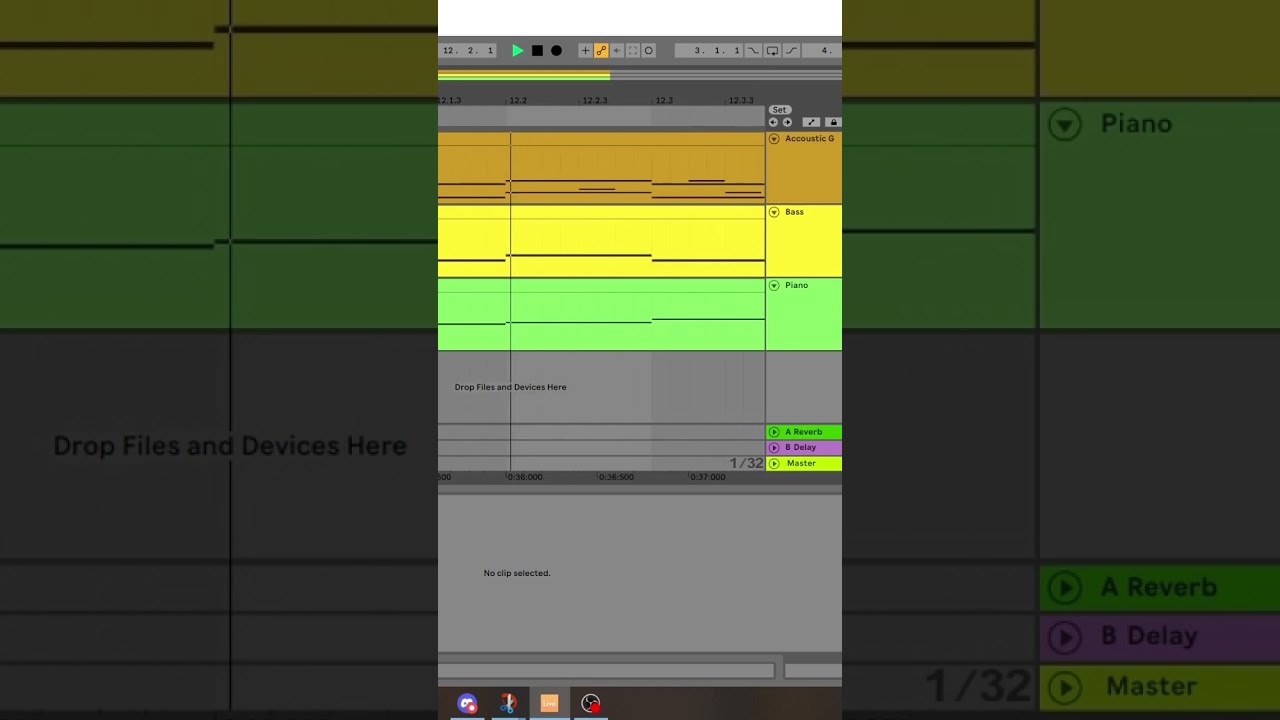Click the arrangement overview bar
Image resolution: width=1280 pixels, height=720 pixels.
[640, 75]
